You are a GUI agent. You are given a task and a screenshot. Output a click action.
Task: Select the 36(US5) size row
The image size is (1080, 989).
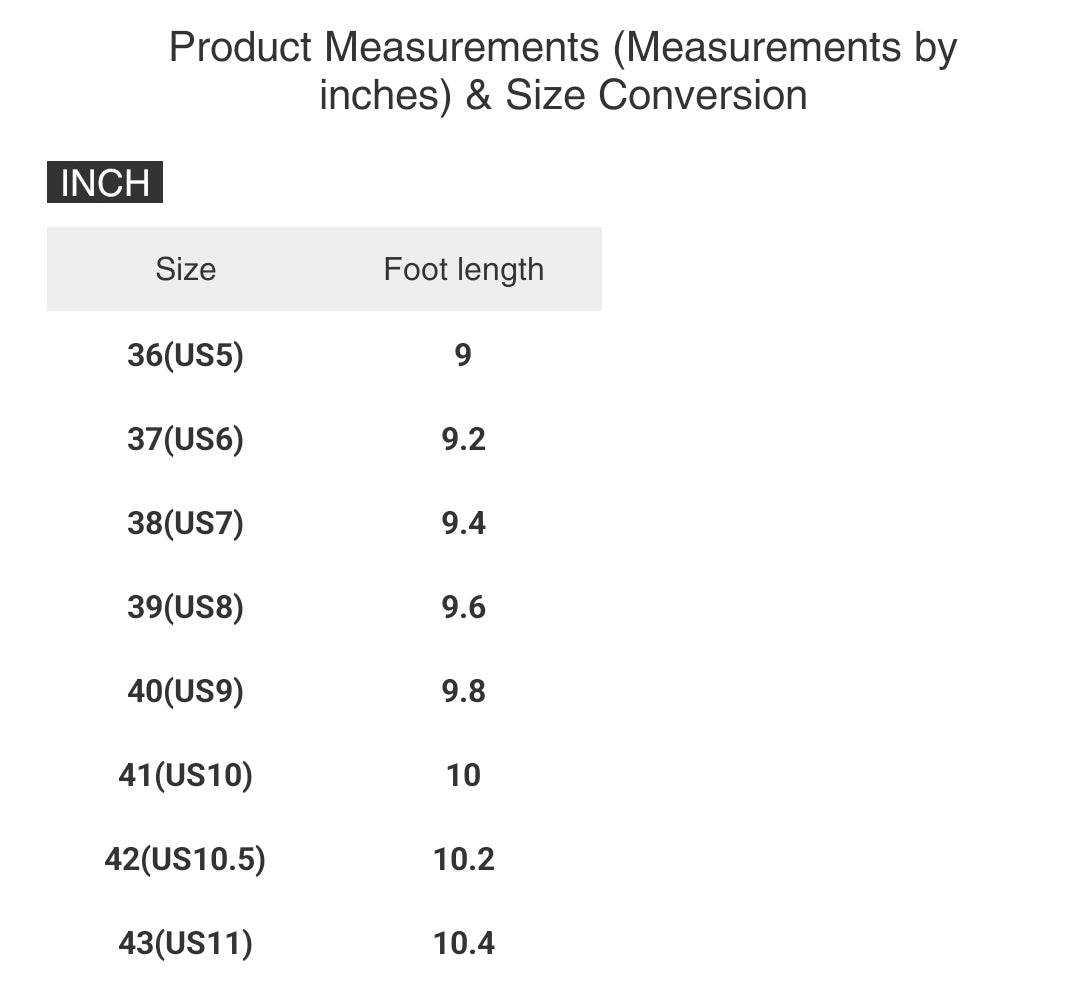[185, 355]
